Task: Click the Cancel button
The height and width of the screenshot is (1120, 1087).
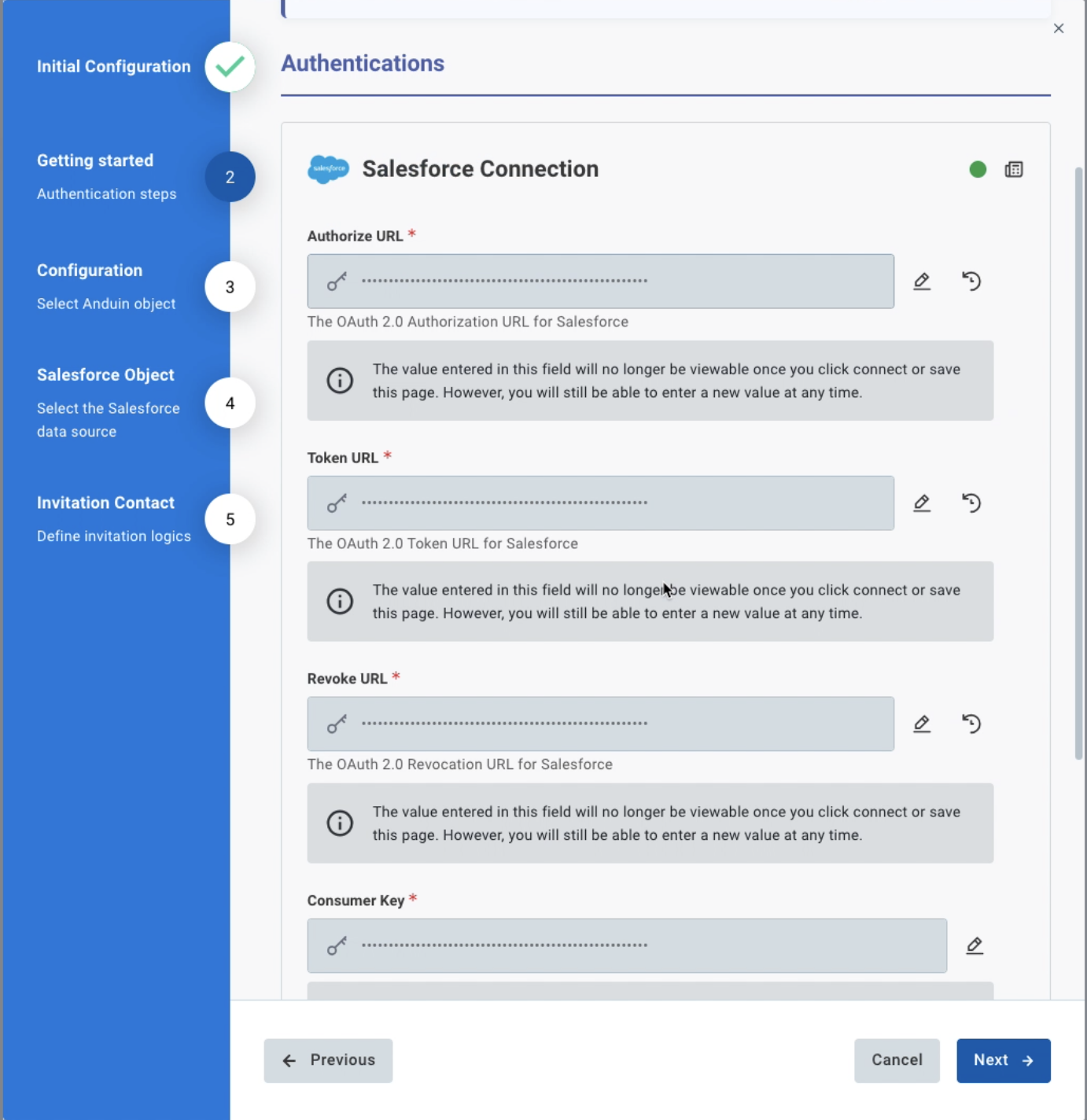Action: 897,1060
